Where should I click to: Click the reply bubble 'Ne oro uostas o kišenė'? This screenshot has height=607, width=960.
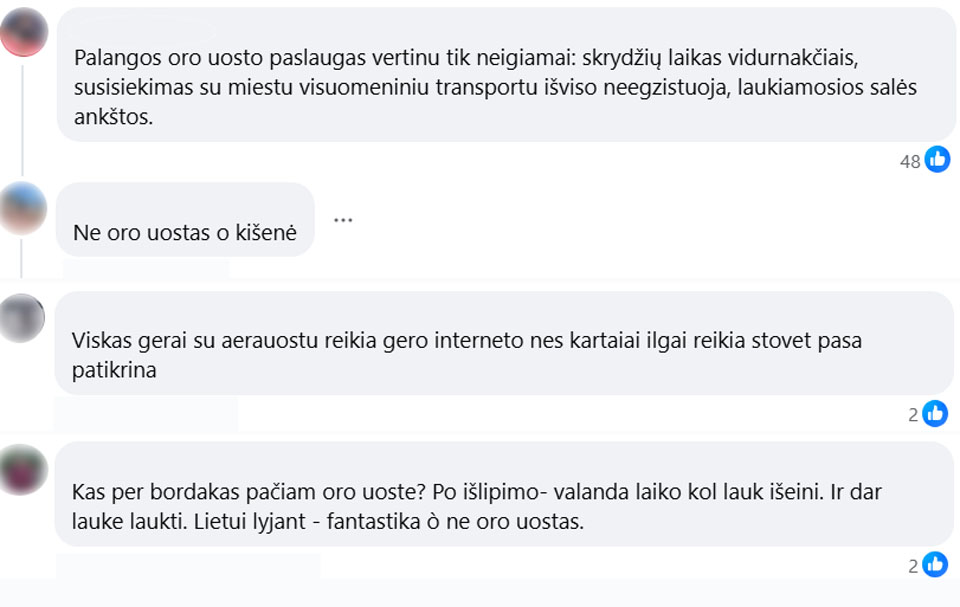pos(185,233)
